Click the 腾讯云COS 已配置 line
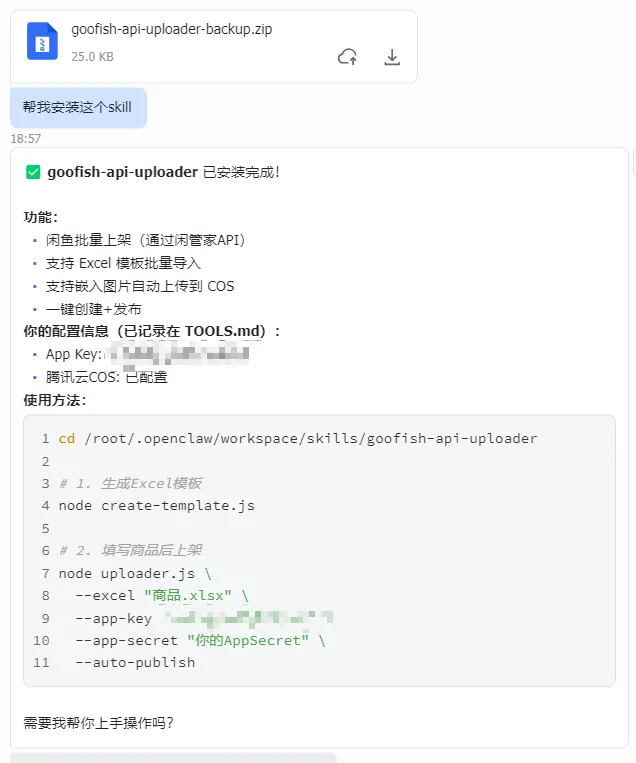636x763 pixels. (106, 377)
